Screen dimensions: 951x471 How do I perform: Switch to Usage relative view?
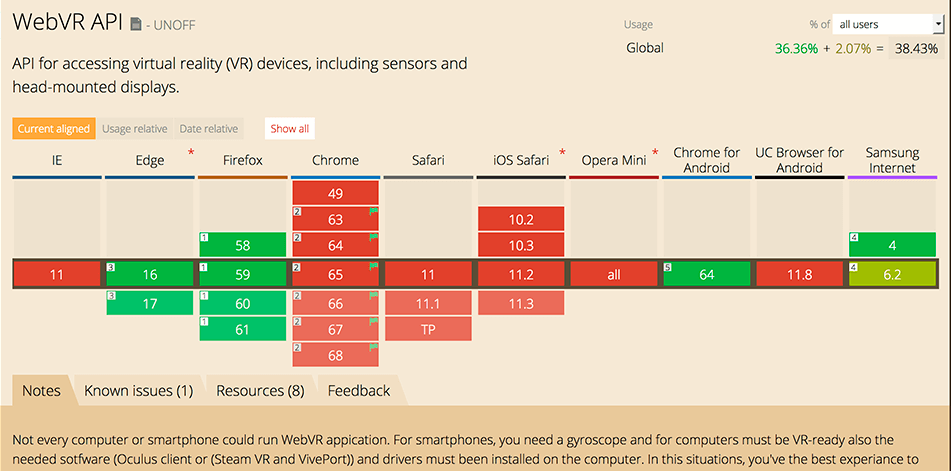tap(135, 129)
